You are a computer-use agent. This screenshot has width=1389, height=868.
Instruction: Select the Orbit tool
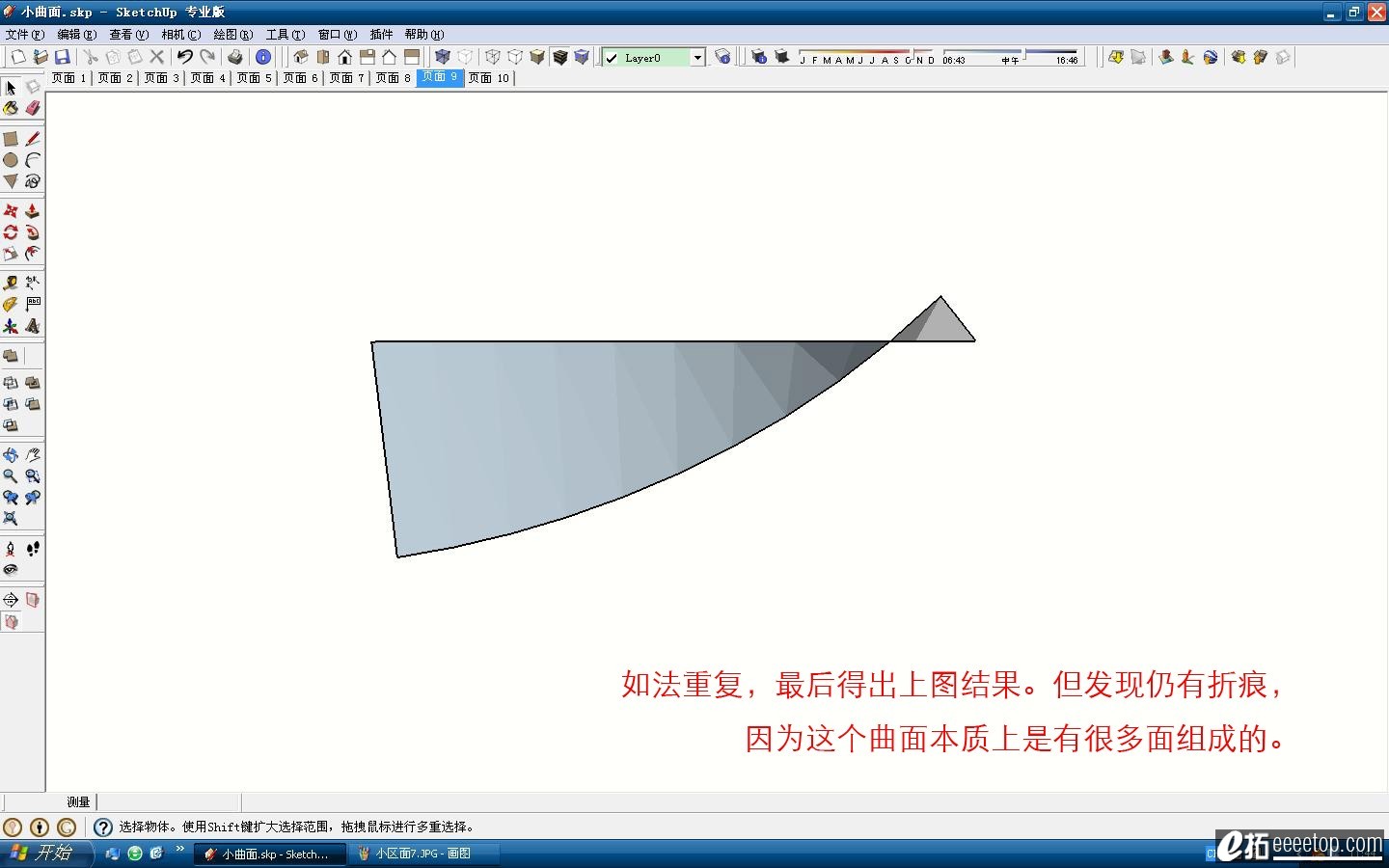[x=11, y=454]
